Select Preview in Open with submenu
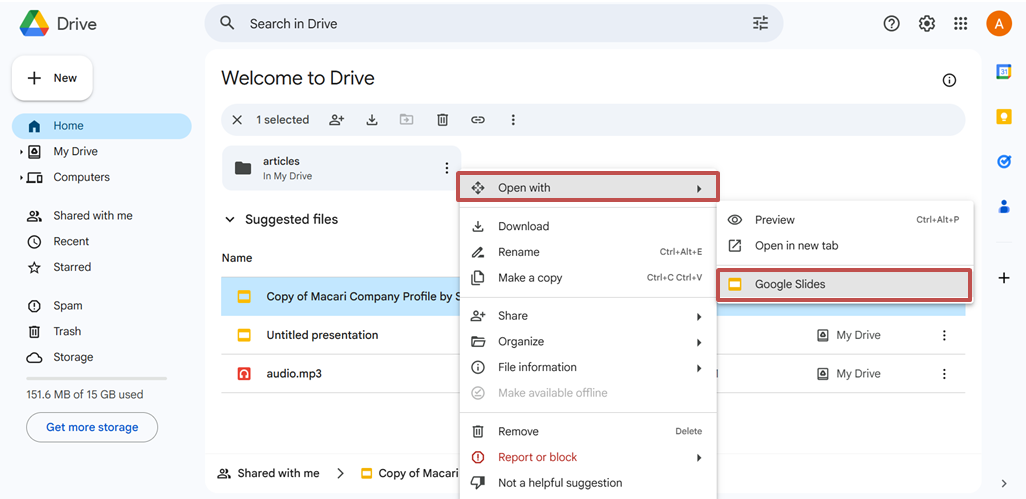 tap(845, 220)
